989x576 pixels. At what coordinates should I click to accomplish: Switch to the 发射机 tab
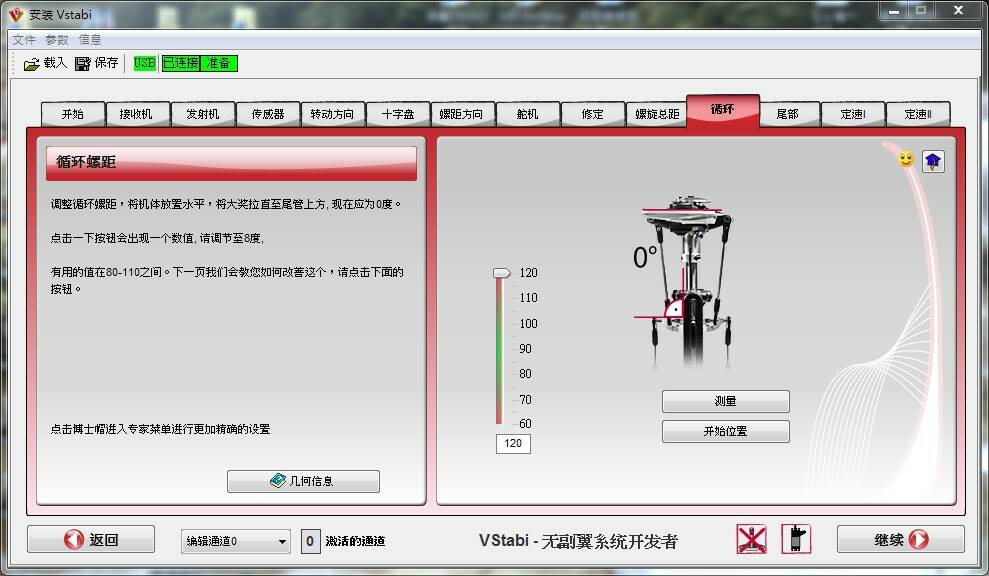point(202,114)
